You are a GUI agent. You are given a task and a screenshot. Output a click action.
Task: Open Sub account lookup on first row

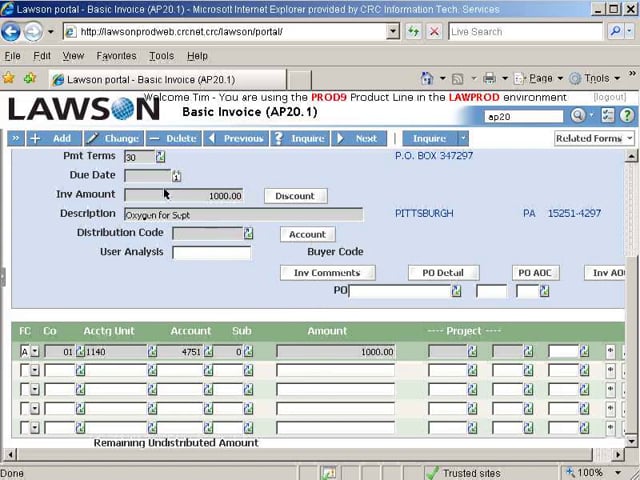point(248,351)
